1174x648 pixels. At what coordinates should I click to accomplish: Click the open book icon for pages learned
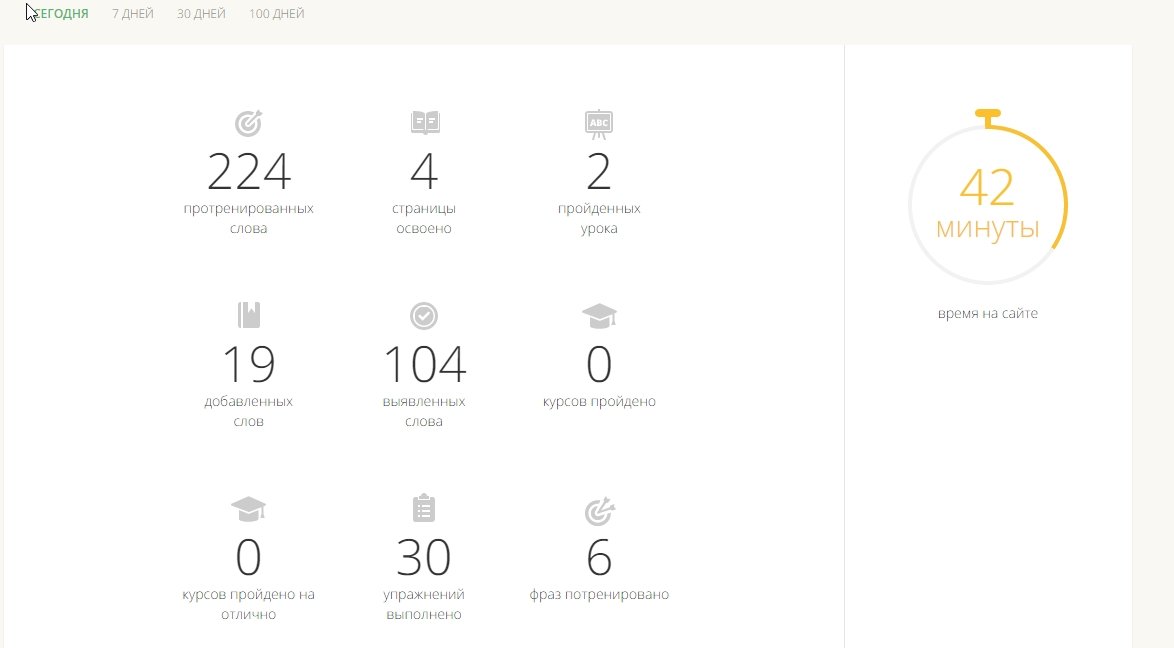point(424,123)
